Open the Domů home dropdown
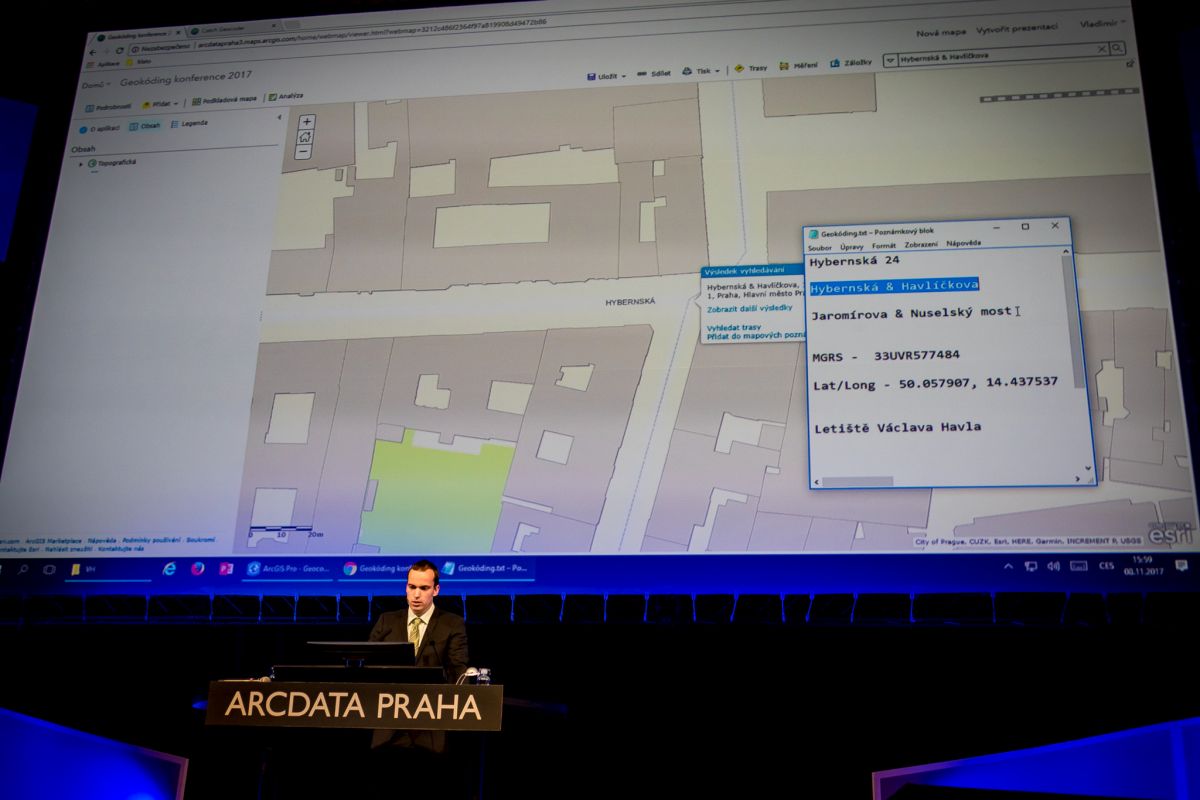 (x=98, y=86)
